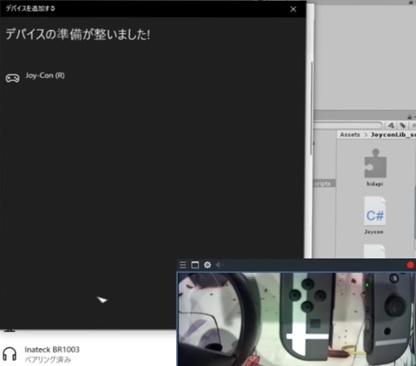Click the search field in Unity project panel

click(x=348, y=125)
